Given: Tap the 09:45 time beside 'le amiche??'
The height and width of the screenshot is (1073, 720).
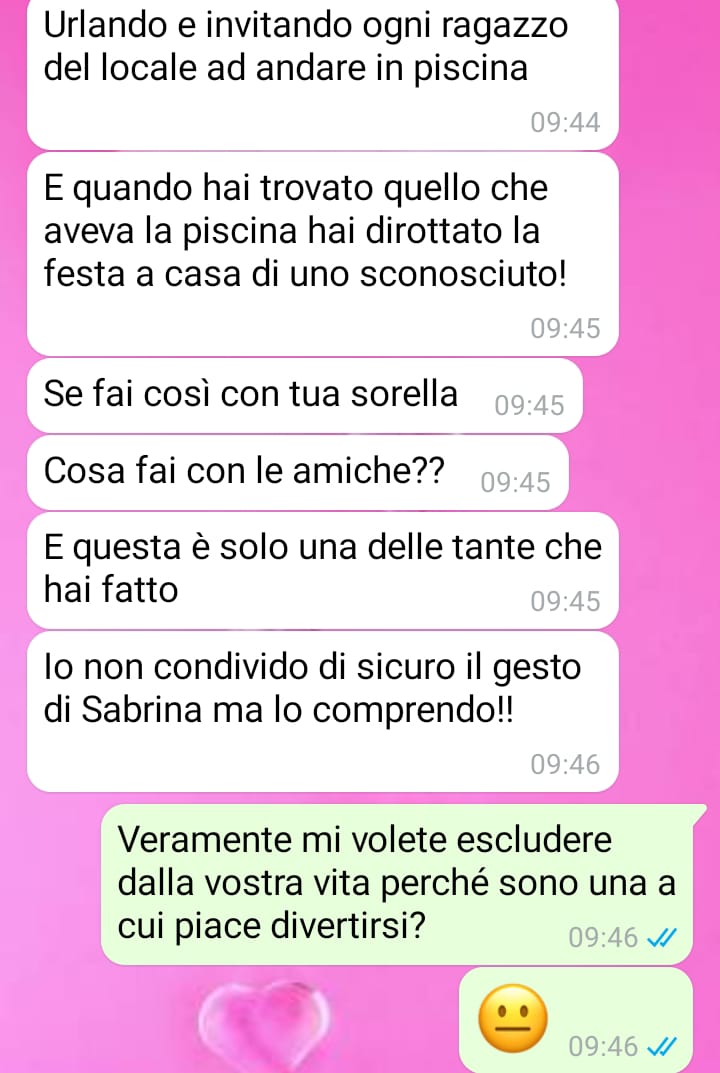Looking at the screenshot, I should pos(515,483).
